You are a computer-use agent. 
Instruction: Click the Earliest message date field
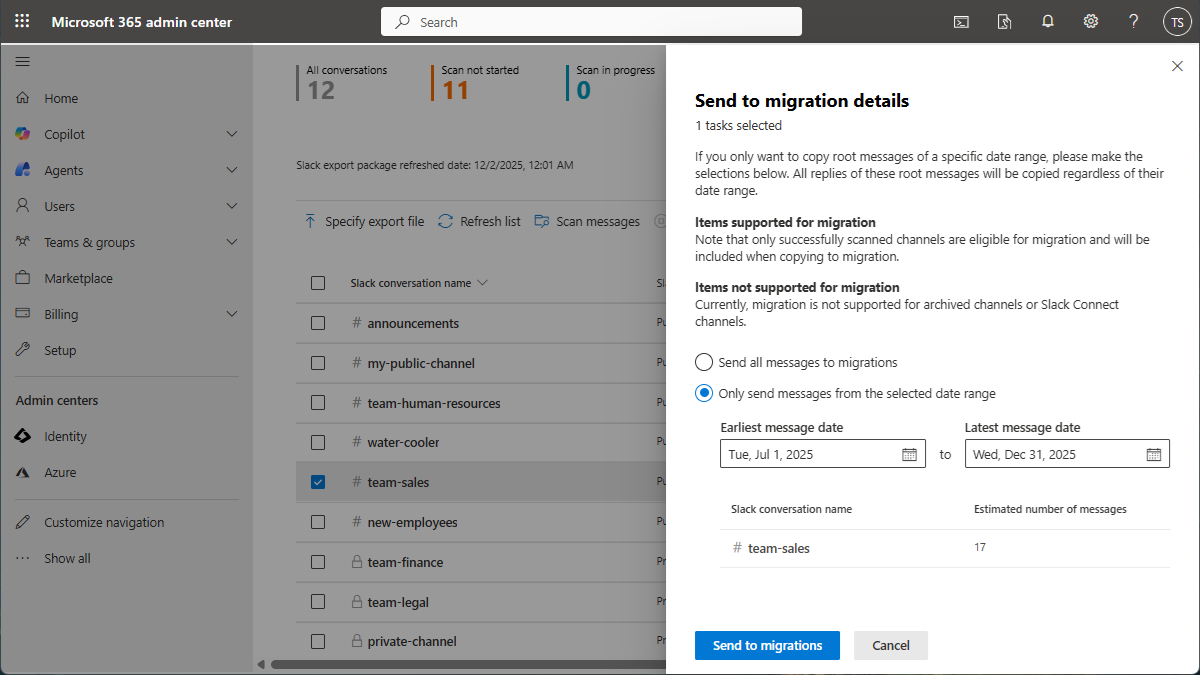pyautogui.click(x=822, y=454)
